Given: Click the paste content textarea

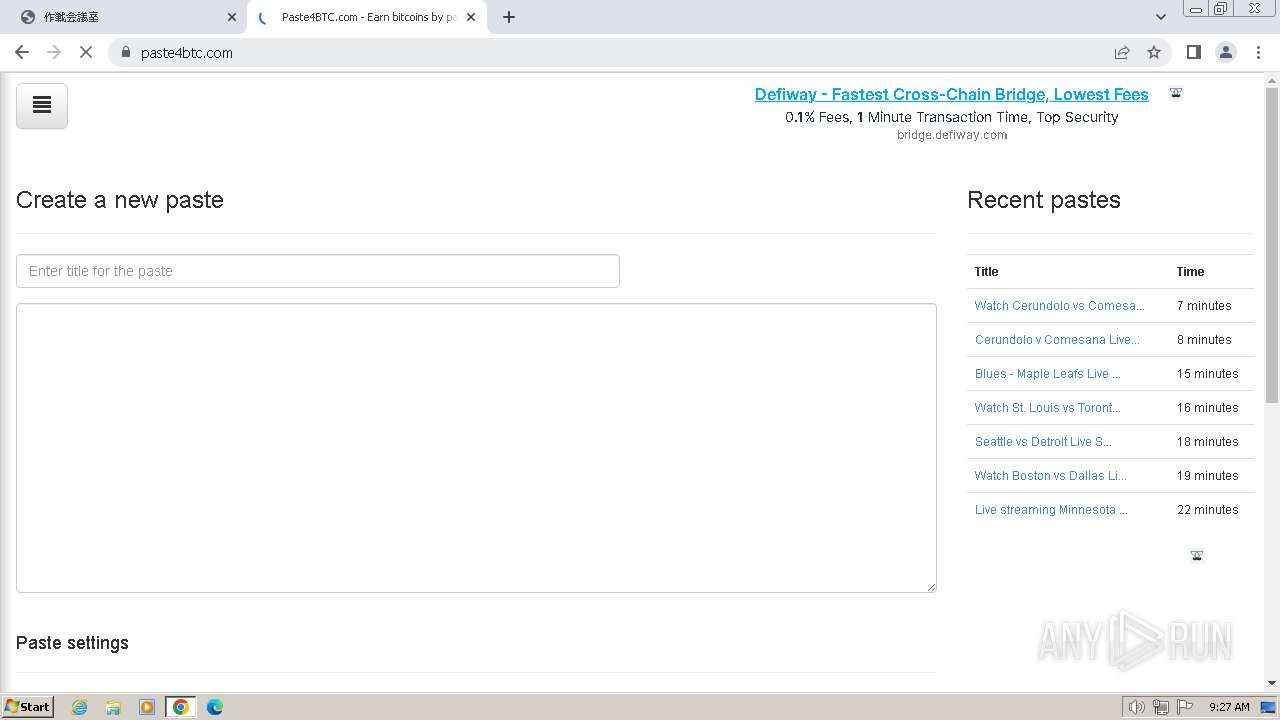Looking at the screenshot, I should point(476,448).
